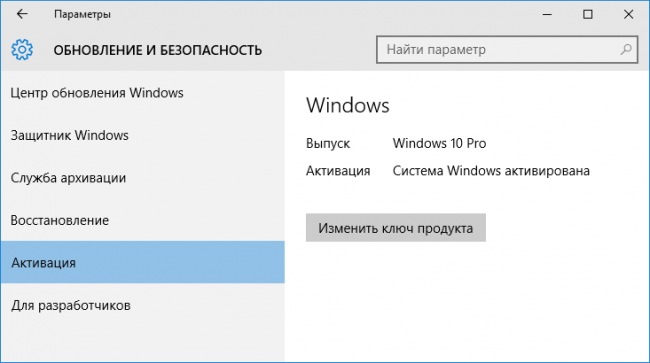Click 'ОБНОВЛЕНИЕ И БЕЗОПАСНОСТЬ' header title
Image resolution: width=650 pixels, height=363 pixels.
click(x=158, y=50)
